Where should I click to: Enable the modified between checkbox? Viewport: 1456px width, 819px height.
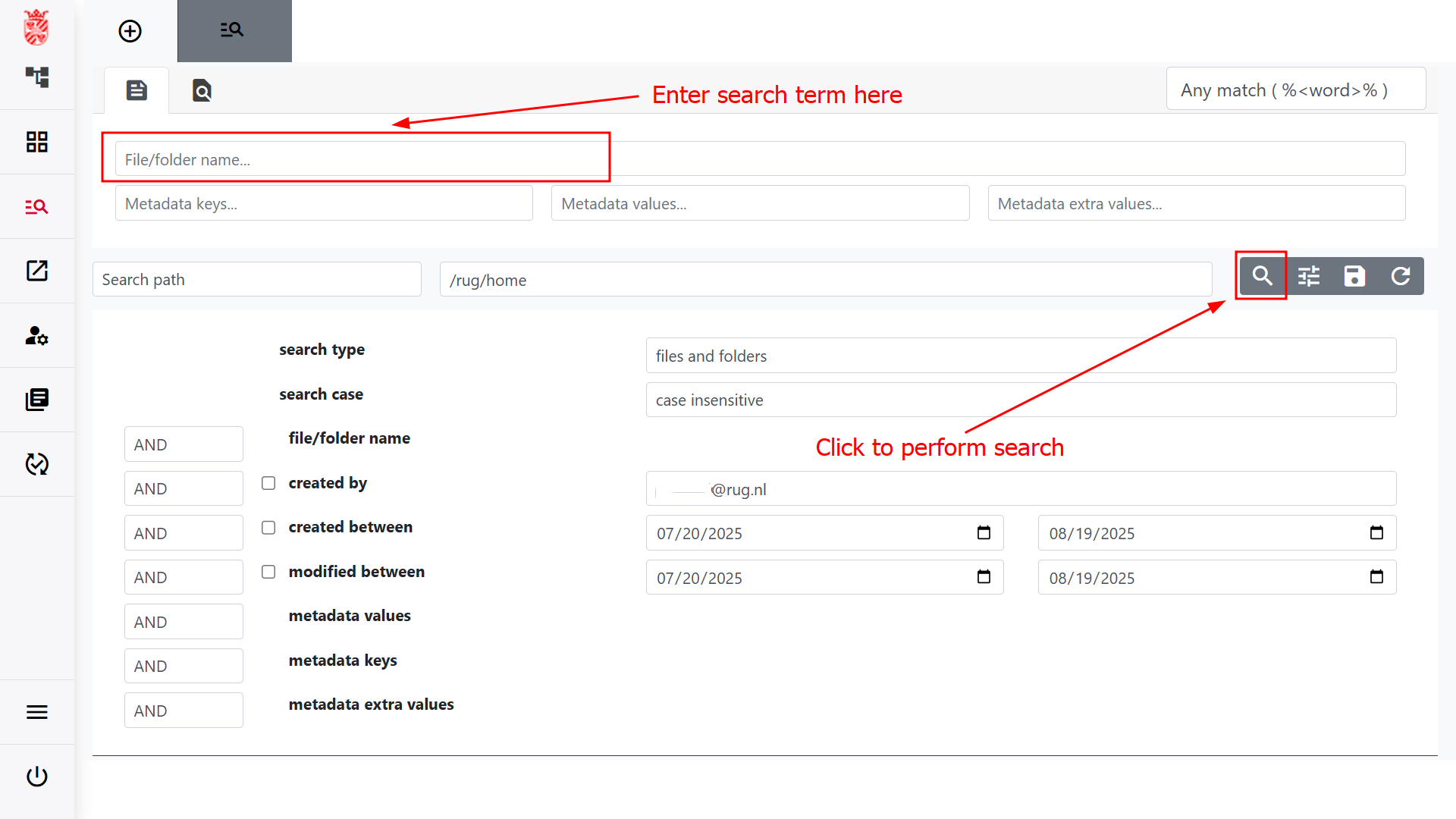coord(268,572)
